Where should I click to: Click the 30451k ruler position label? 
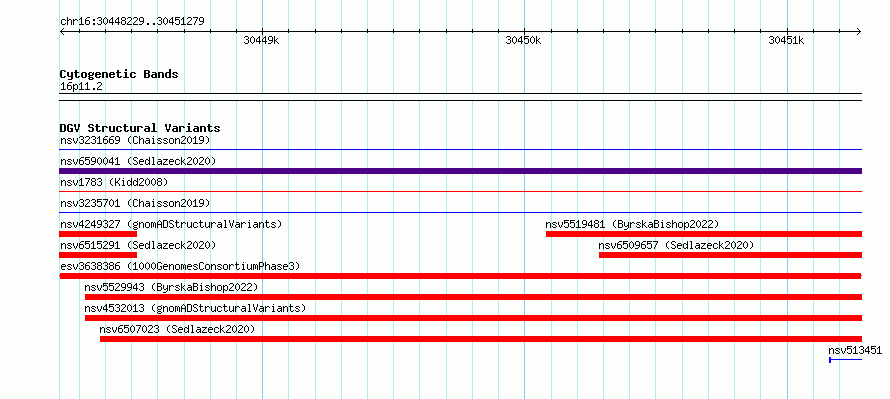[786, 40]
